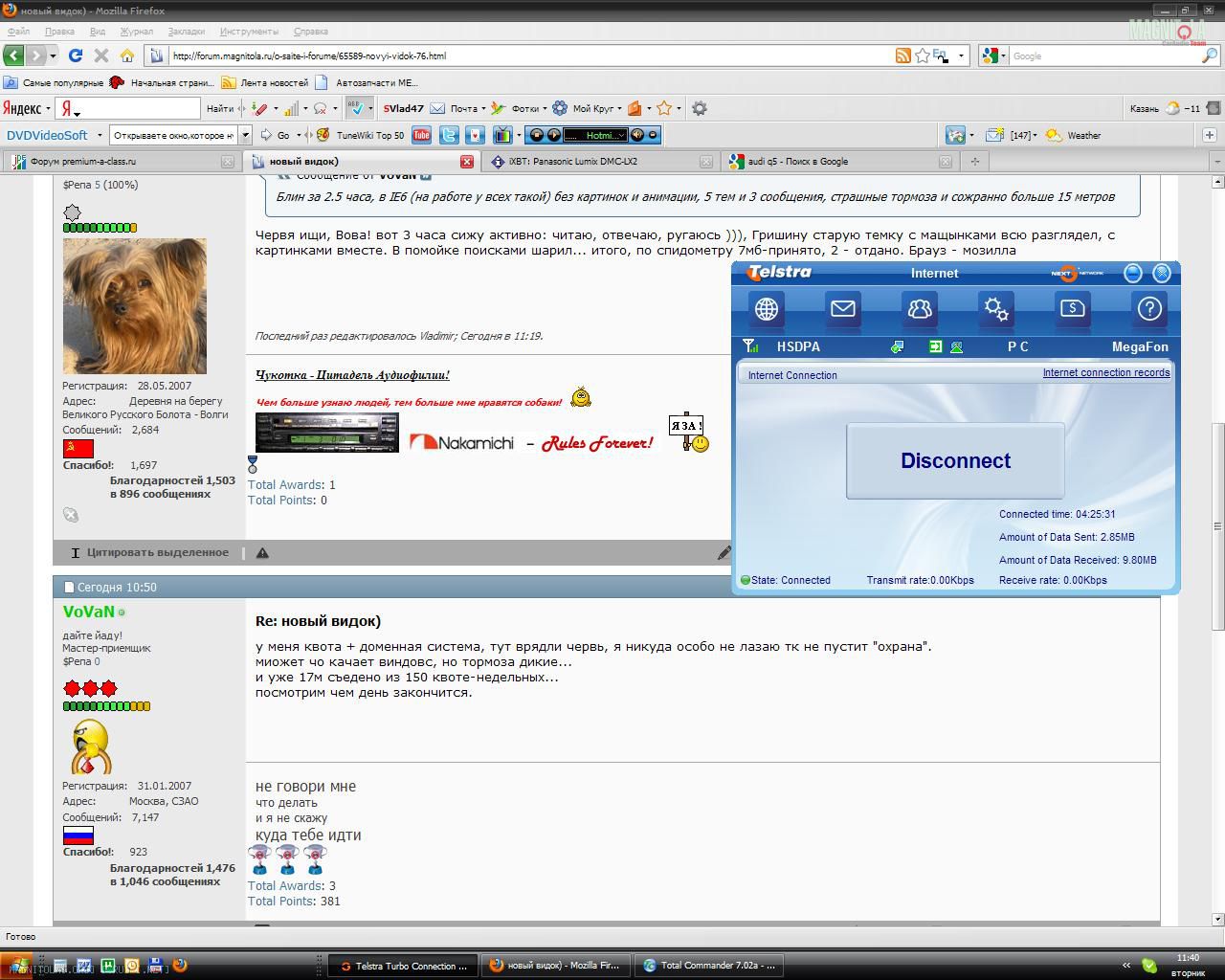The width and height of the screenshot is (1225, 980).
Task: Open the TV icon in the toolbar
Action: pyautogui.click(x=502, y=135)
